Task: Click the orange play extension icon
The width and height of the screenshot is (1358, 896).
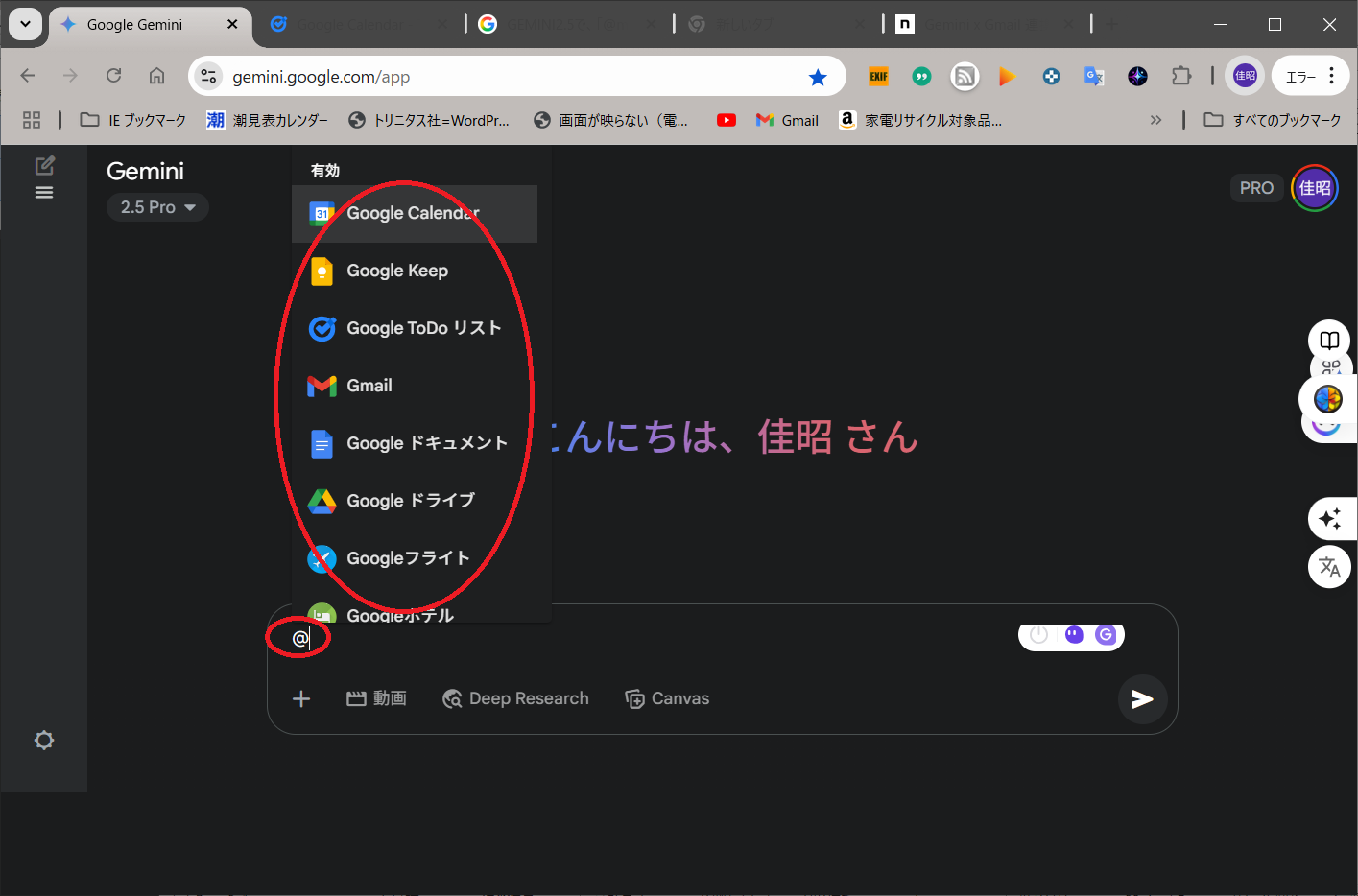Action: point(1007,76)
